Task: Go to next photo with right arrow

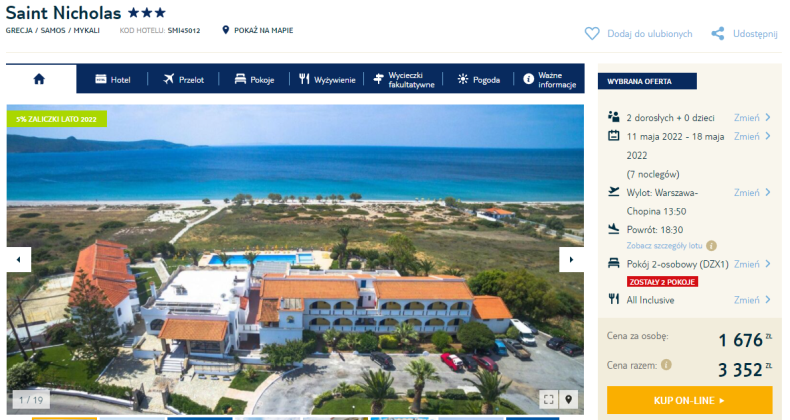Action: tap(571, 260)
